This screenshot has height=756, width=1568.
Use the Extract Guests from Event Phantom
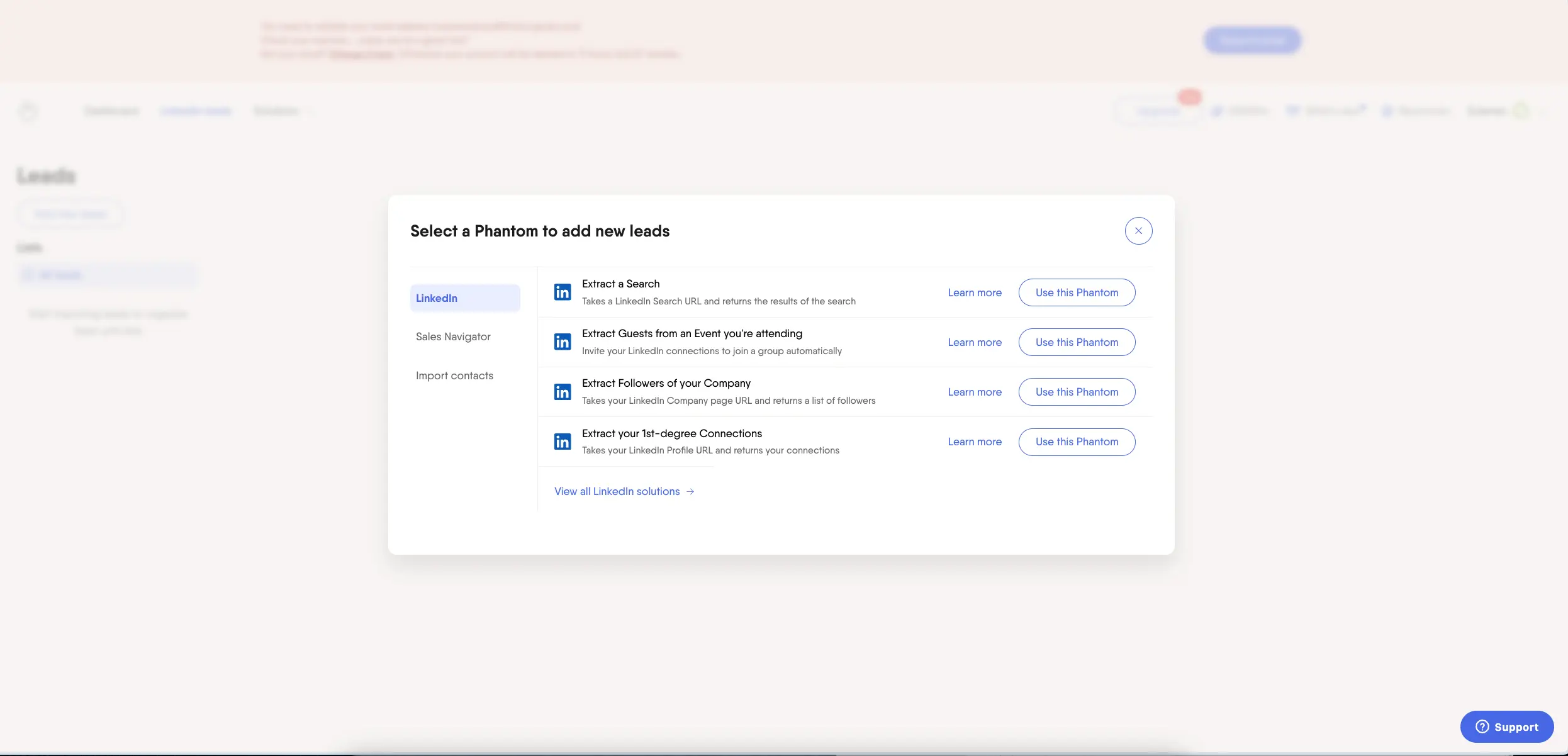tap(1077, 342)
